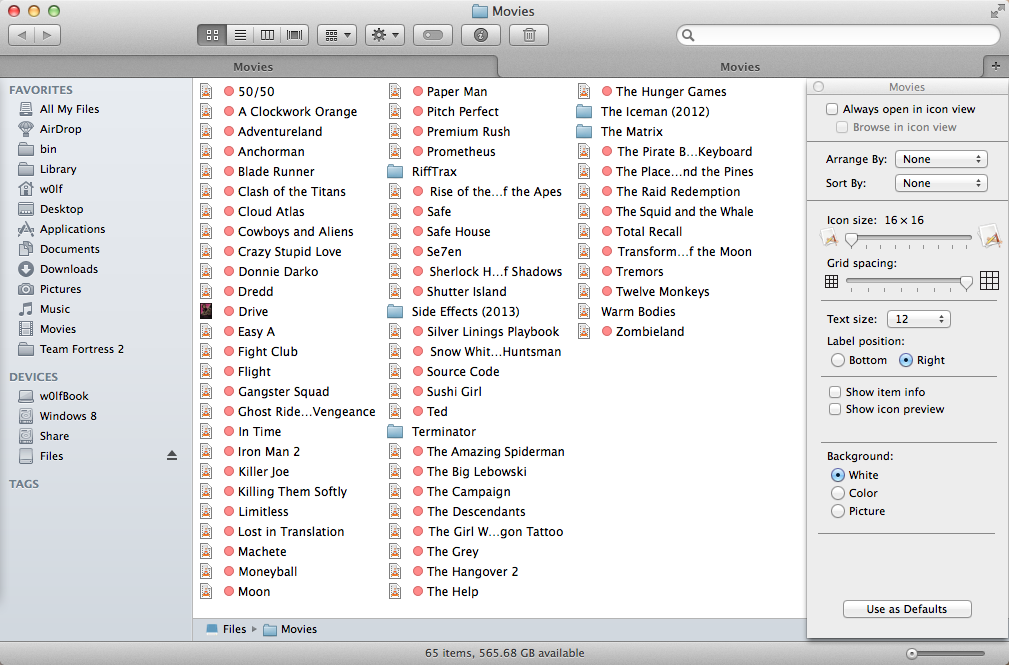Viewport: 1009px width, 665px height.
Task: Enable Show icon preview checkbox
Action: [835, 409]
